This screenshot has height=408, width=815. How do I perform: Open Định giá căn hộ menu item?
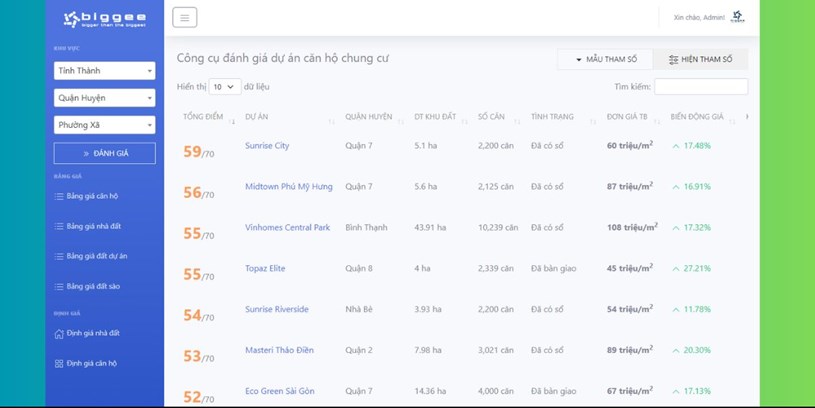pyautogui.click(x=86, y=363)
